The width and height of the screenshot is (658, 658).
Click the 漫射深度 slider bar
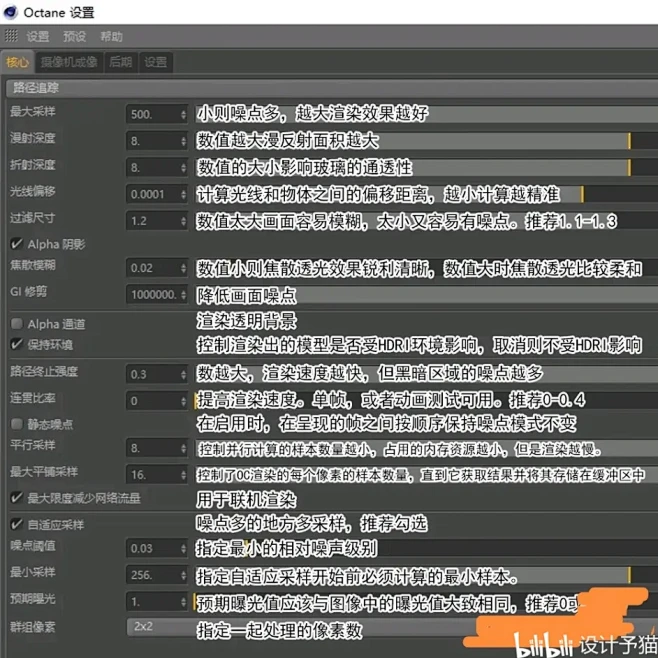pos(500,141)
